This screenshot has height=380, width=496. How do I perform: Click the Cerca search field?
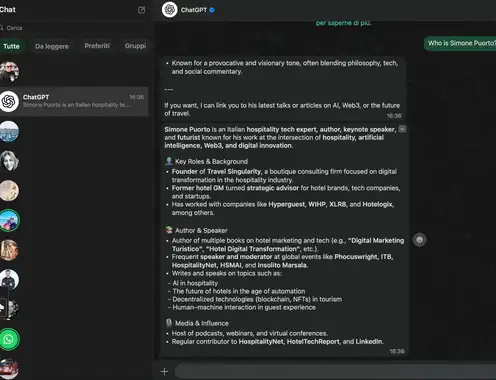click(x=73, y=28)
